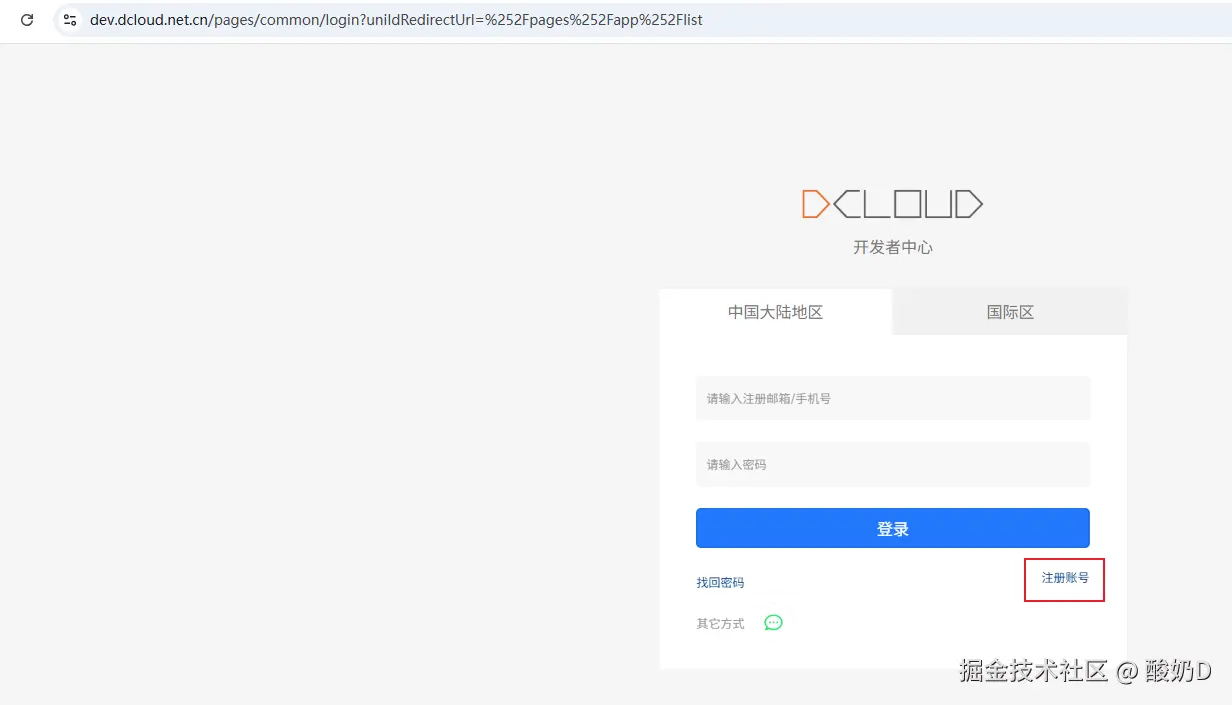The image size is (1232, 705).
Task: Click the 开发者中心 heading text
Action: tap(893, 247)
